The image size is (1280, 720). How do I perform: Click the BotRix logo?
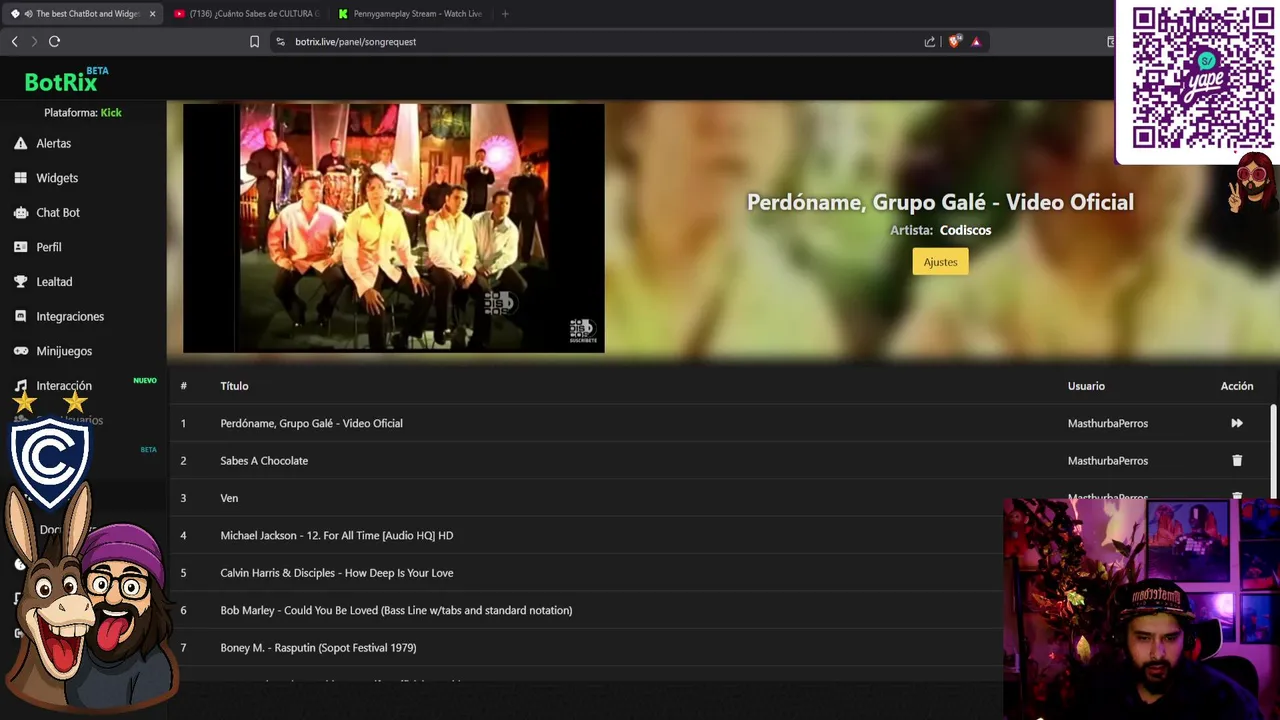tap(66, 79)
